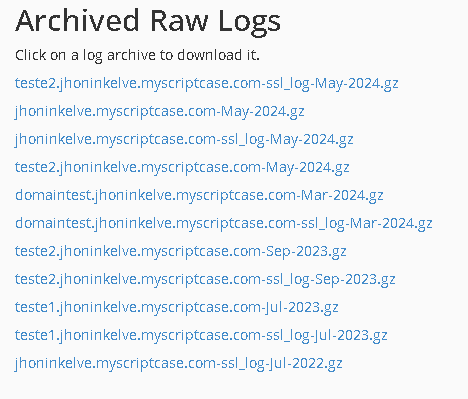Open teste1 ssl_log Jul-2023 archive
The image size is (468, 399).
click(201, 335)
